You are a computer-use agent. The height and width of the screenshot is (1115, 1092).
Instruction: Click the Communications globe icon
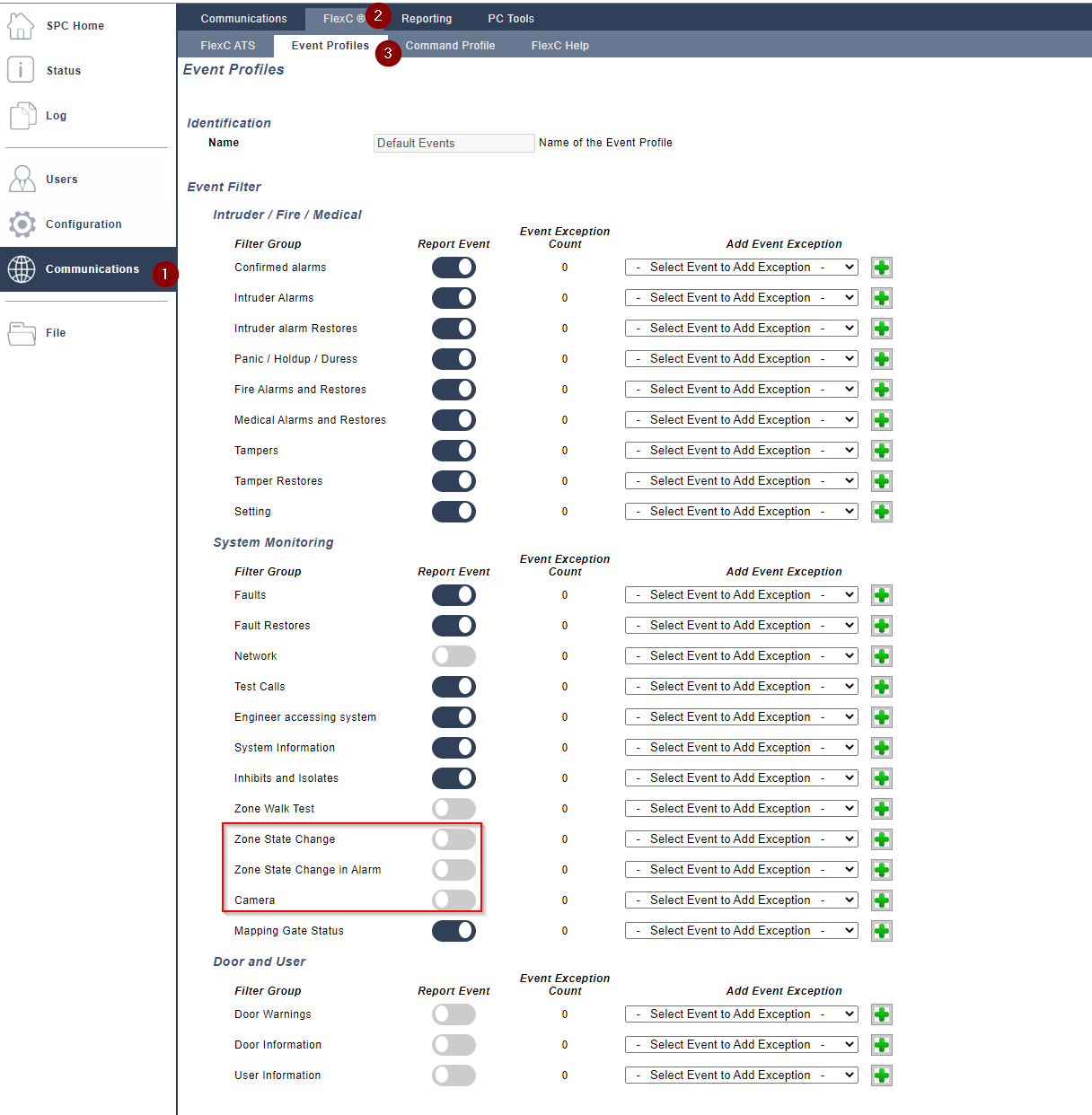click(21, 268)
